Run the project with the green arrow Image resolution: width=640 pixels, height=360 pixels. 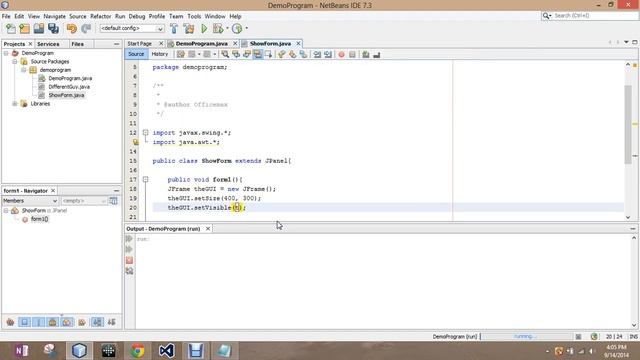pos(204,29)
